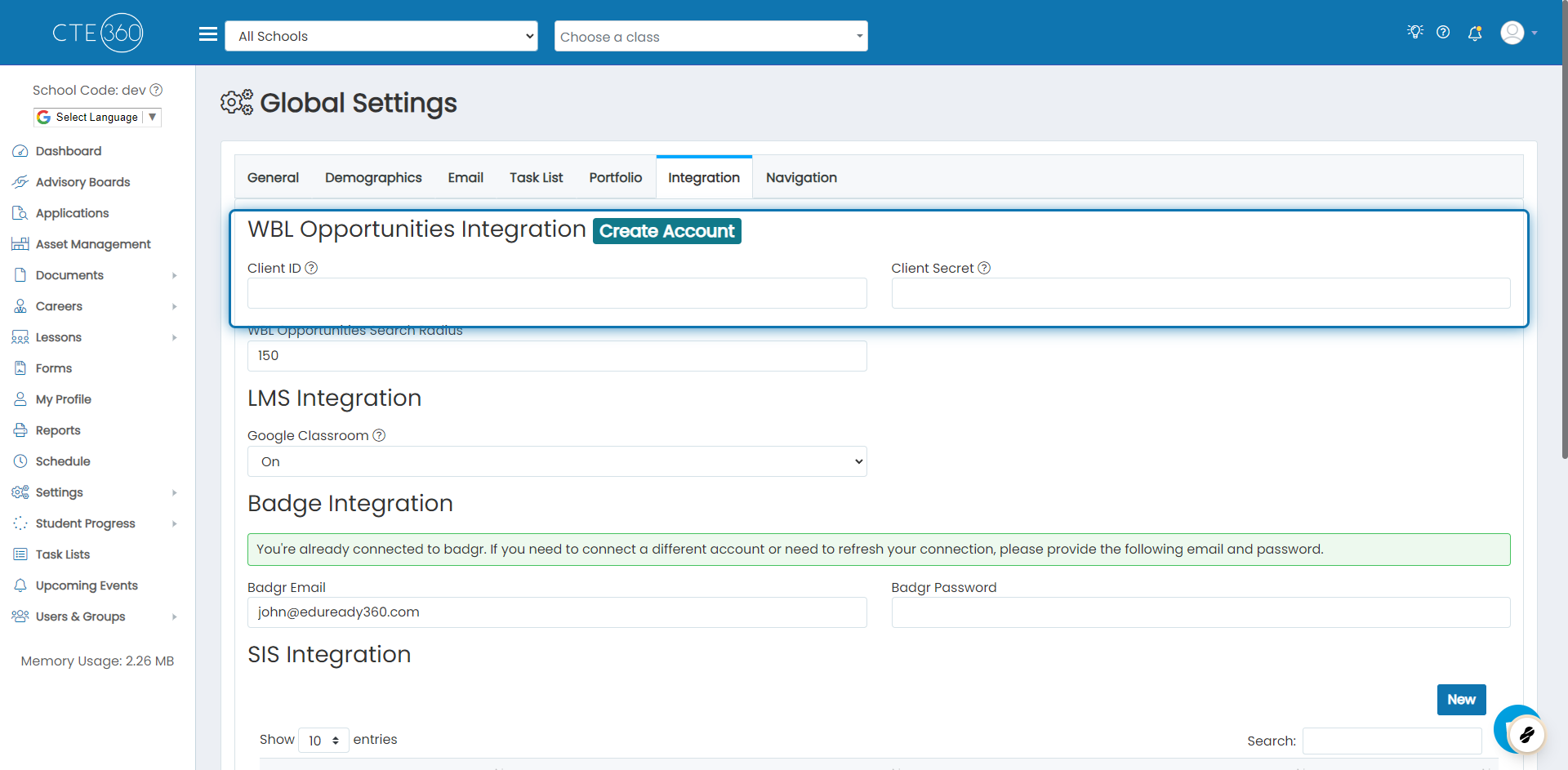Click the Advisory Boards sidebar icon
The width and height of the screenshot is (1568, 770).
click(20, 182)
